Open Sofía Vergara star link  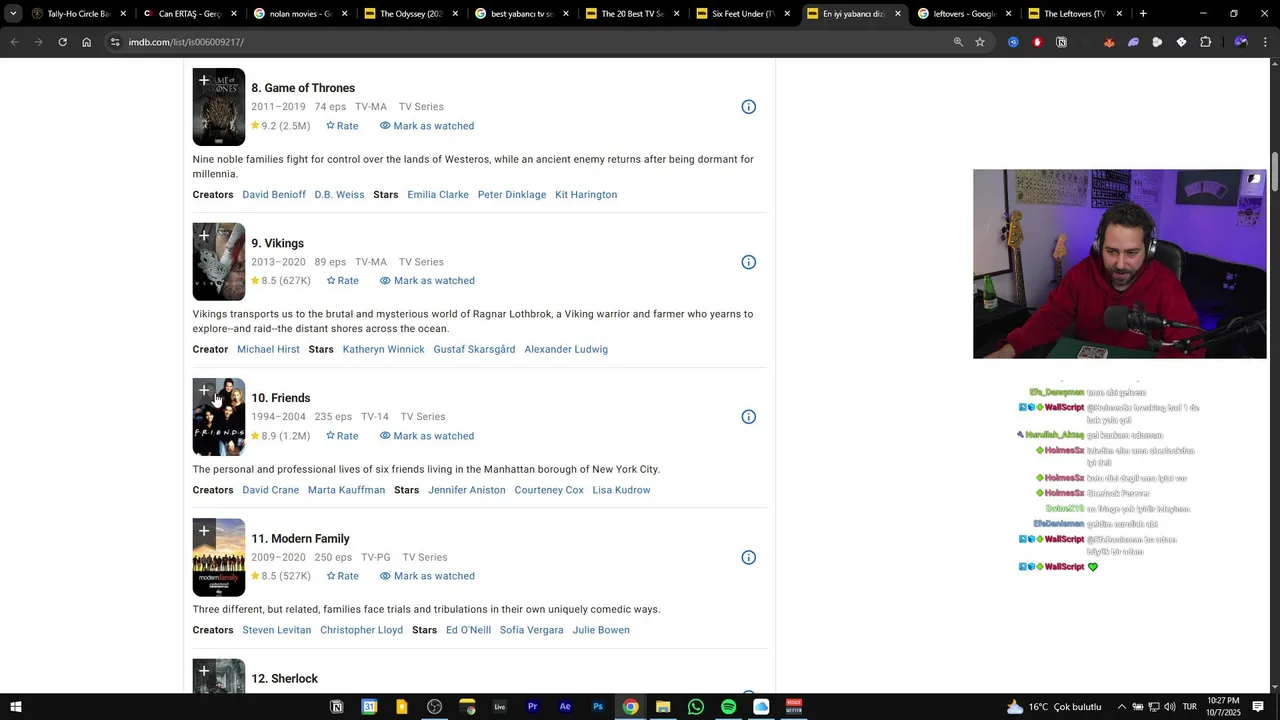click(x=531, y=630)
